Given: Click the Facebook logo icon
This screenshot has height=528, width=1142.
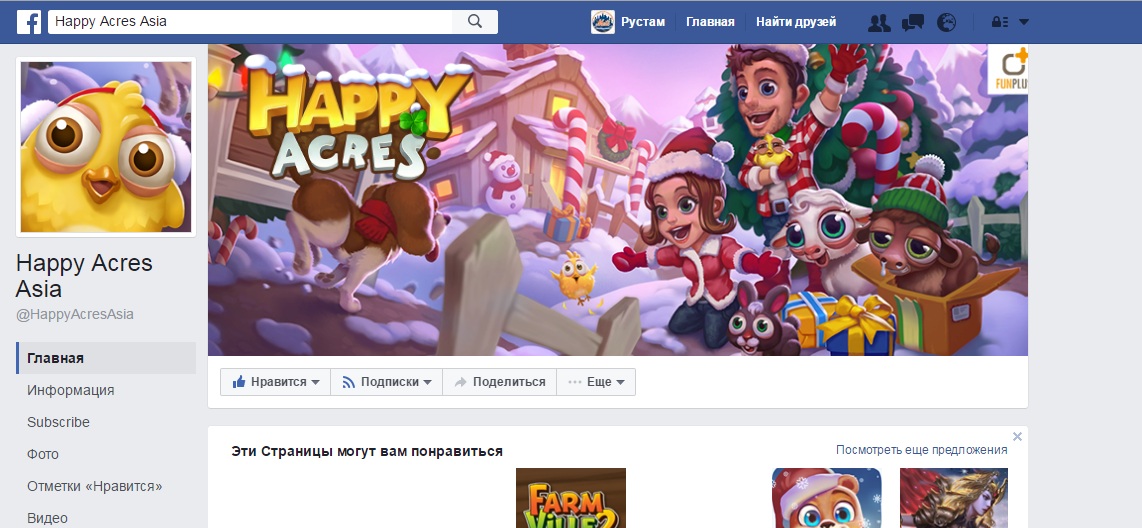Looking at the screenshot, I should [28, 22].
